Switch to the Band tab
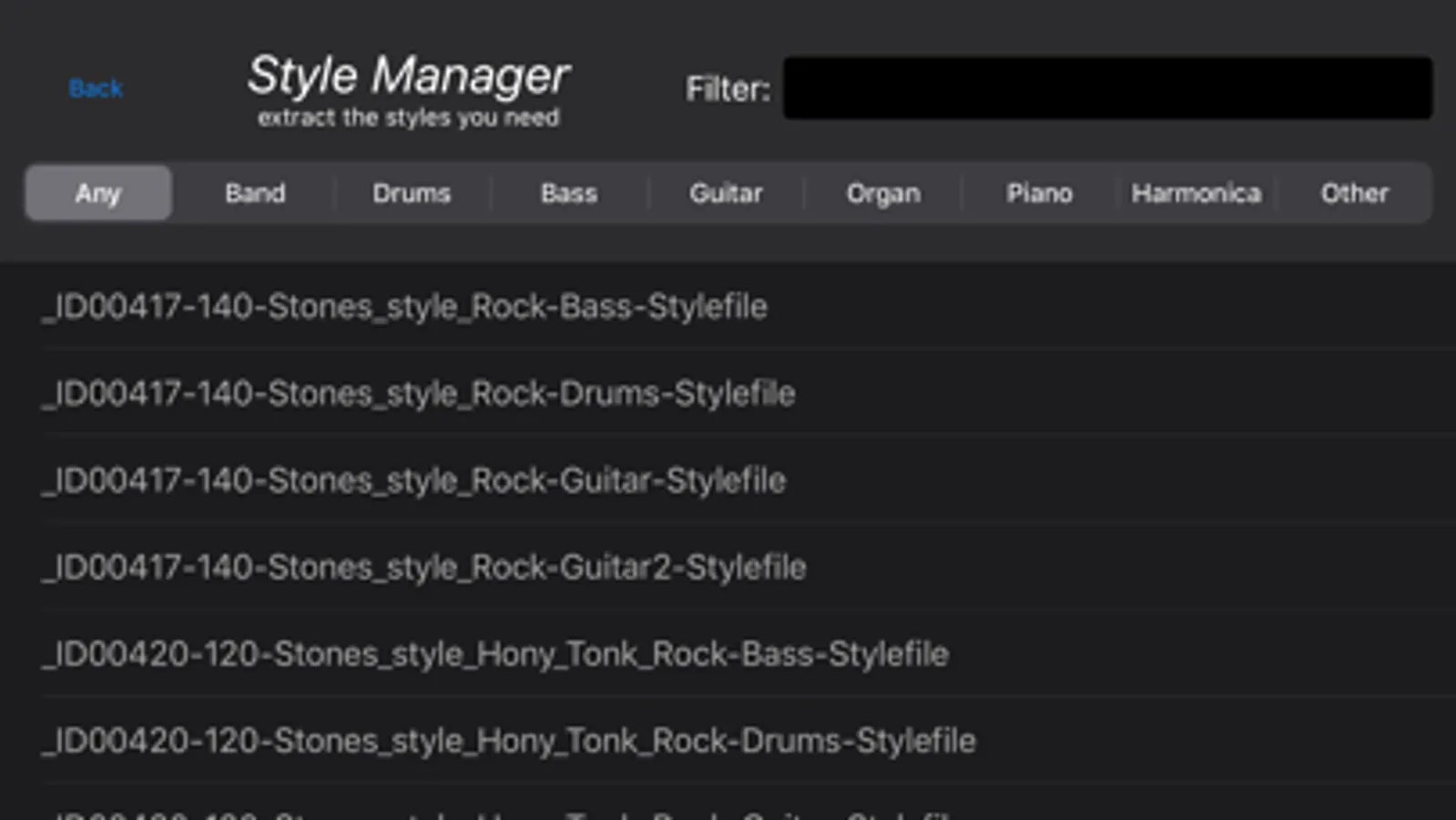Screen dimensions: 1456x820 (x=255, y=193)
